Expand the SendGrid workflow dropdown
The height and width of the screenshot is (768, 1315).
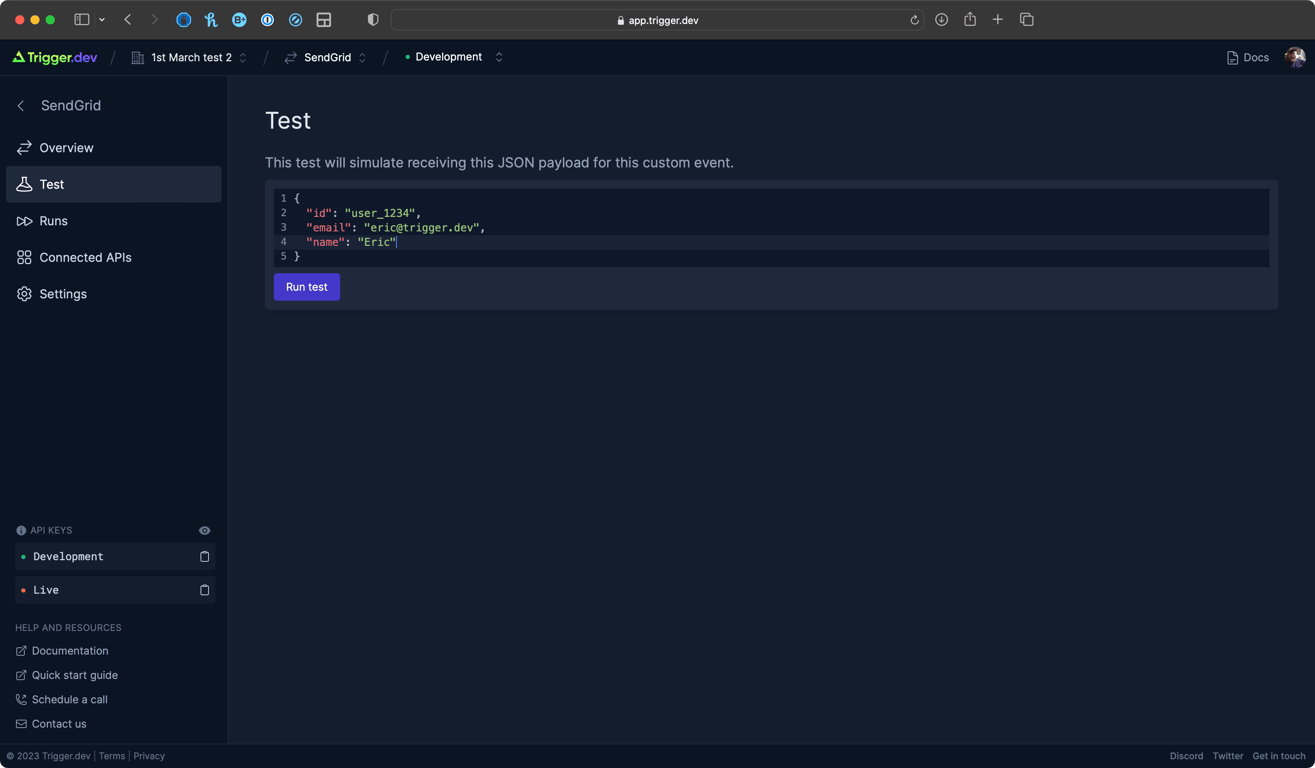pos(326,57)
